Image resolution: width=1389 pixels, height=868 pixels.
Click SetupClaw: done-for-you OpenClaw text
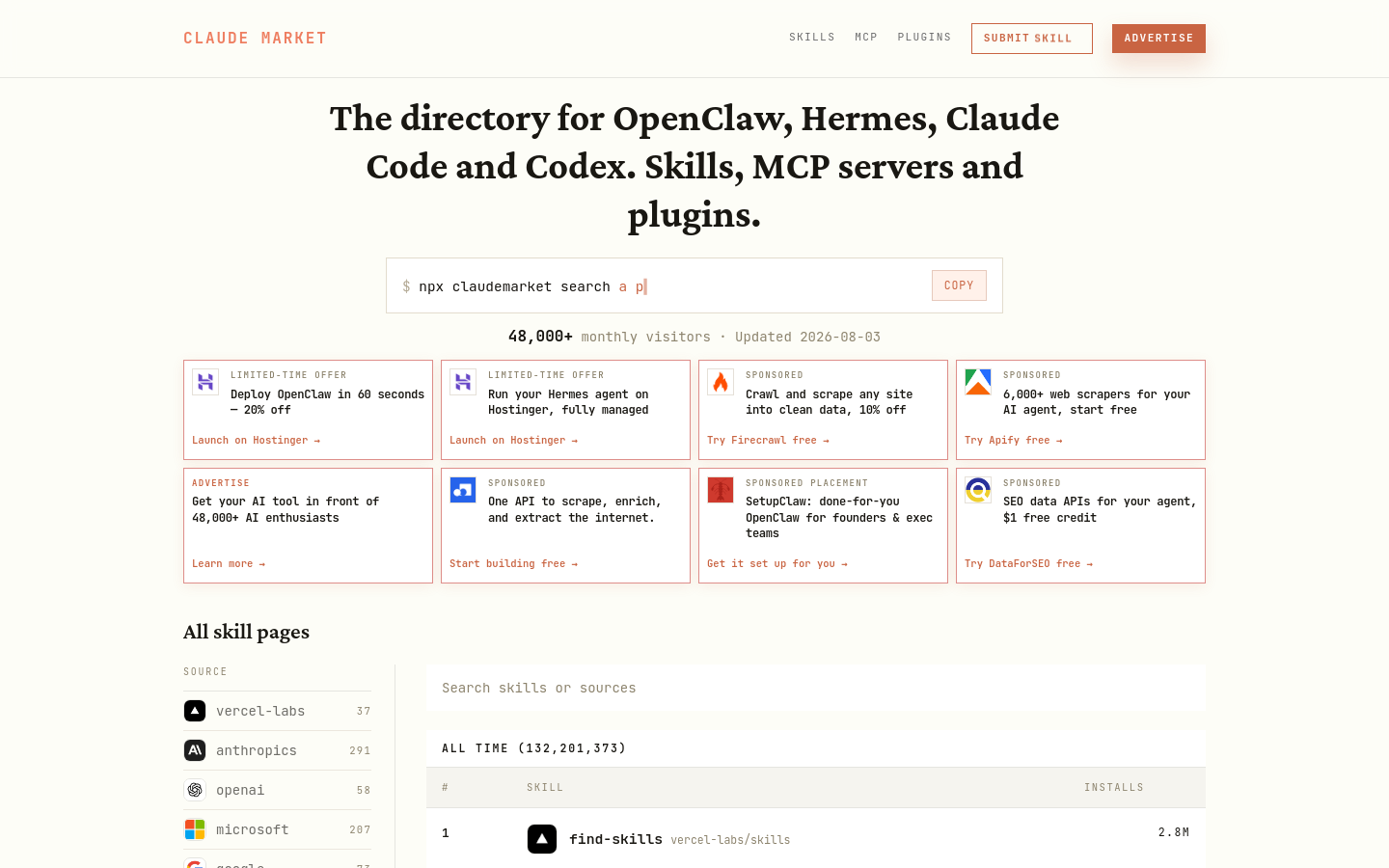point(839,517)
